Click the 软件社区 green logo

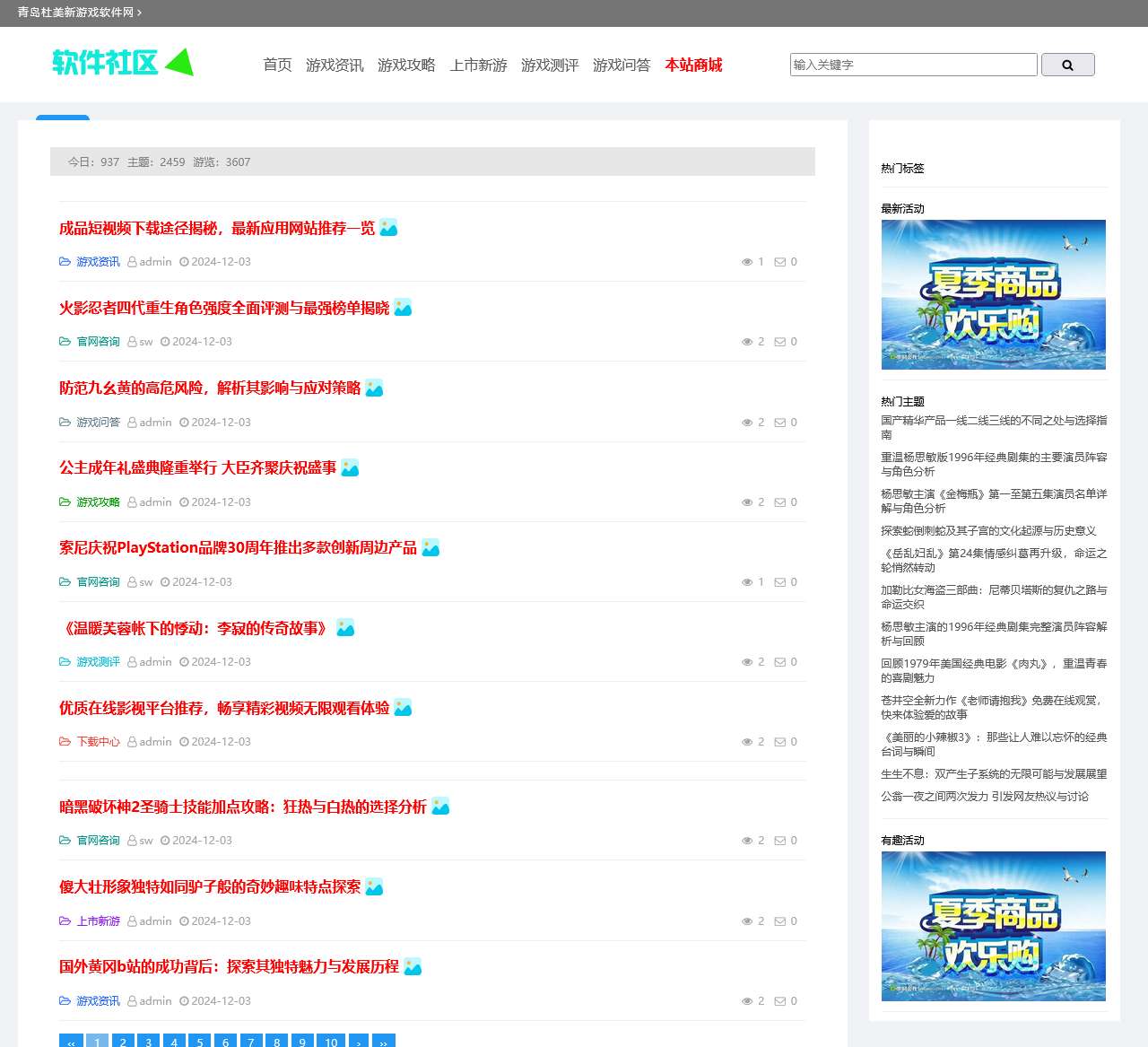pos(123,62)
